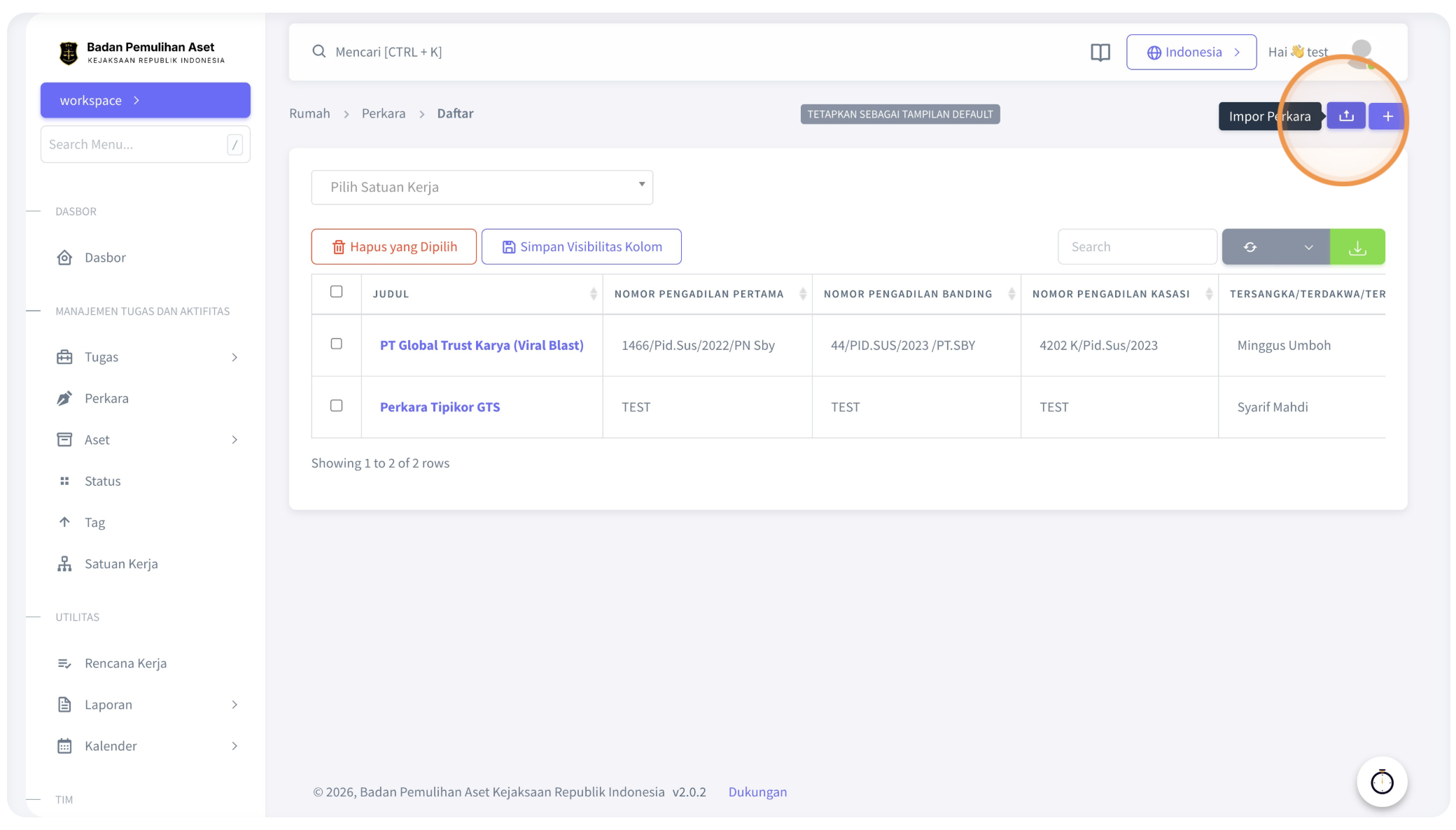Check the PT Global Trust Karya row

click(337, 344)
